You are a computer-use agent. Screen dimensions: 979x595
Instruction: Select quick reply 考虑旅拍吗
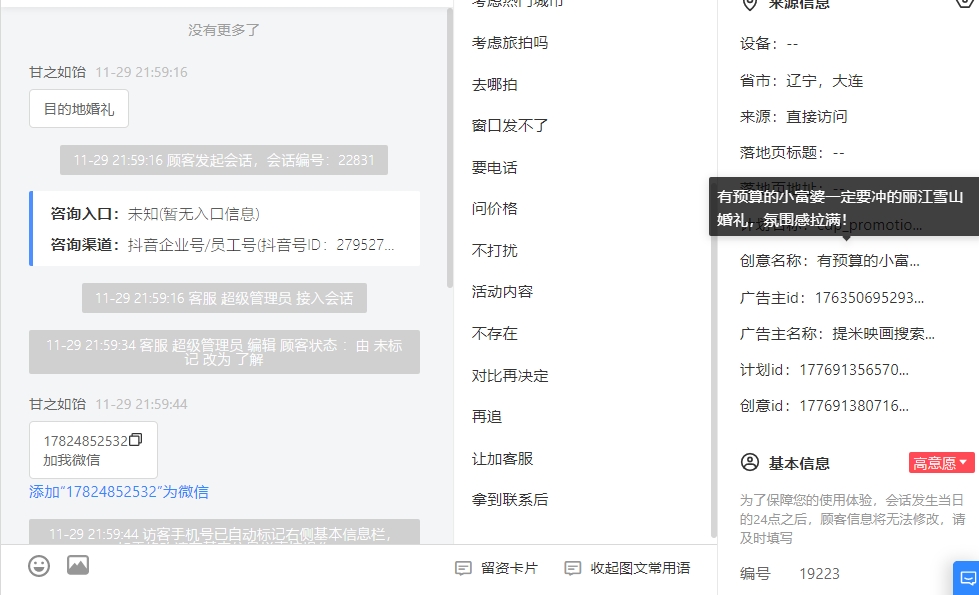tap(509, 42)
